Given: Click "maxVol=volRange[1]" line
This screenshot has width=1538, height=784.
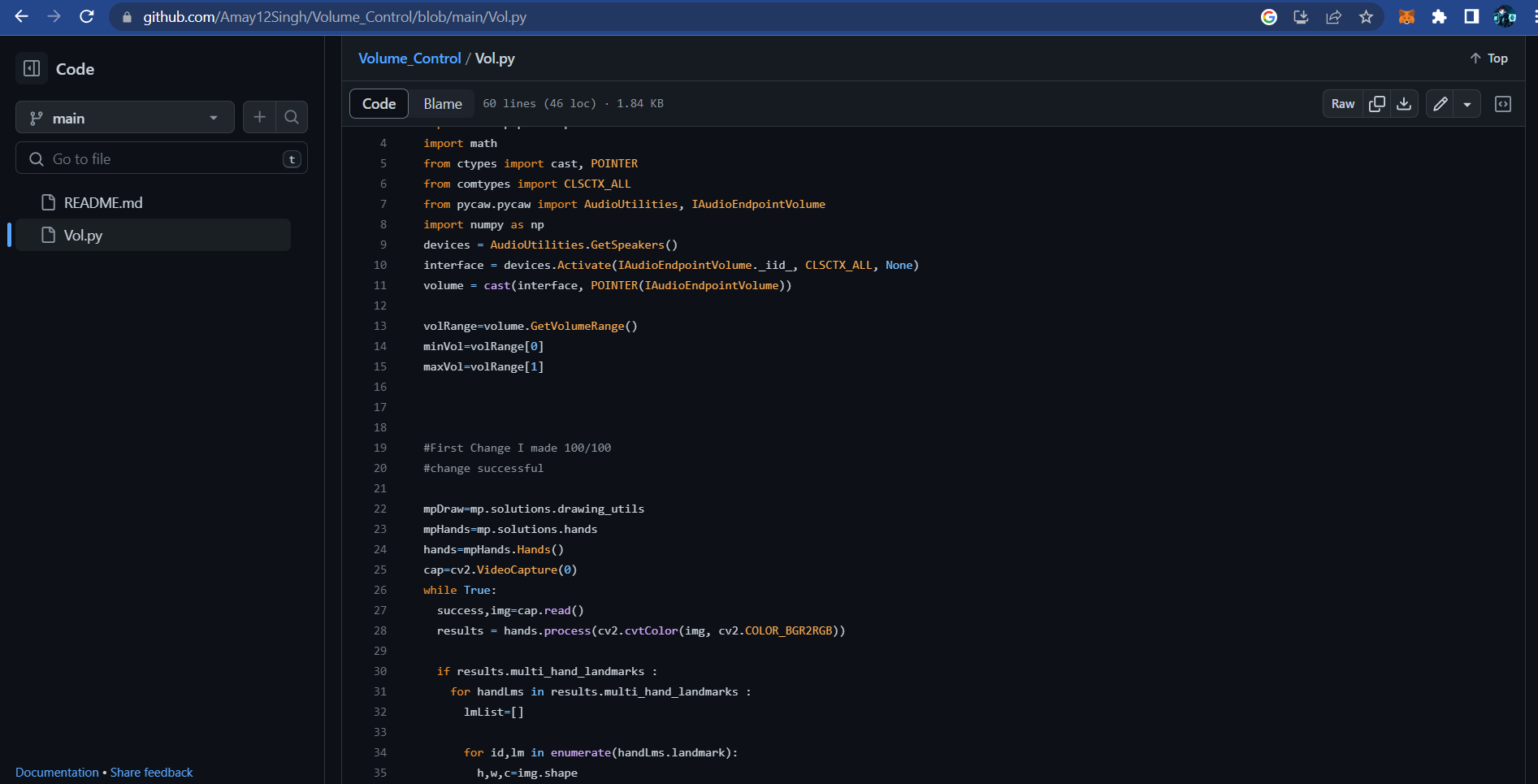Looking at the screenshot, I should (483, 366).
